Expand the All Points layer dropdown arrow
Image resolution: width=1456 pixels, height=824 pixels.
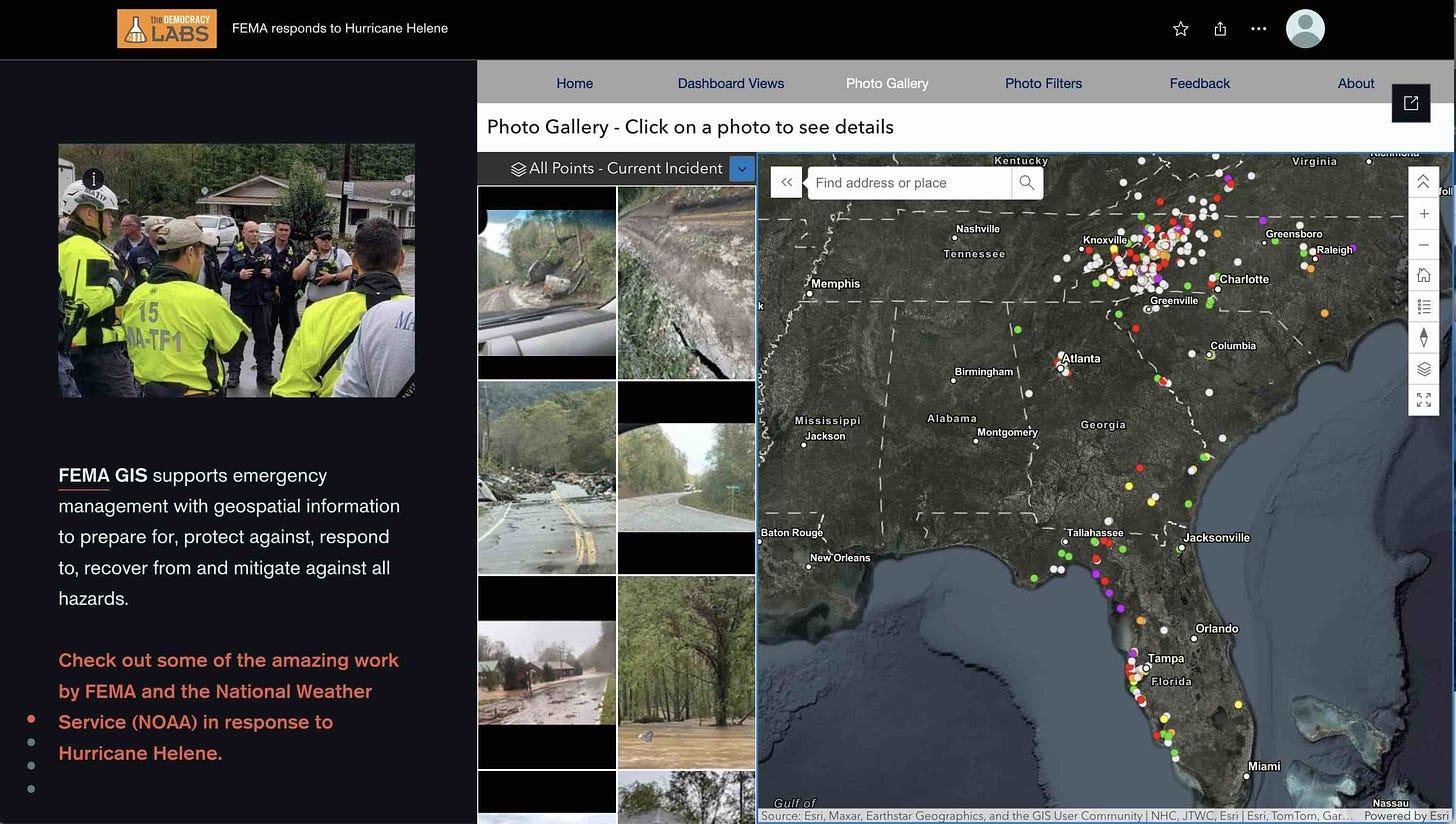(741, 169)
